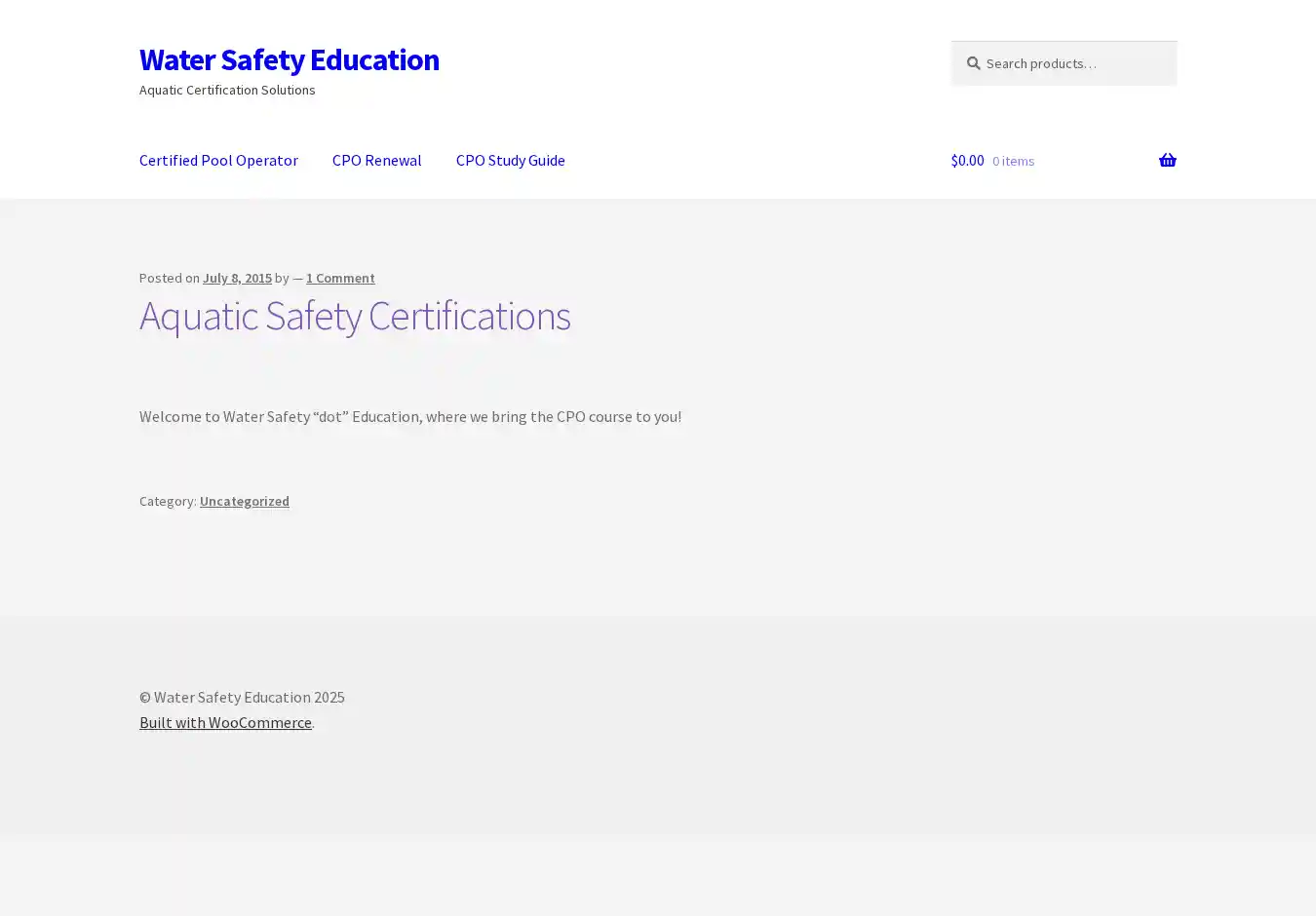Open the Certified Pool Operator menu item
Screen dimensions: 1316x916
pos(218,161)
